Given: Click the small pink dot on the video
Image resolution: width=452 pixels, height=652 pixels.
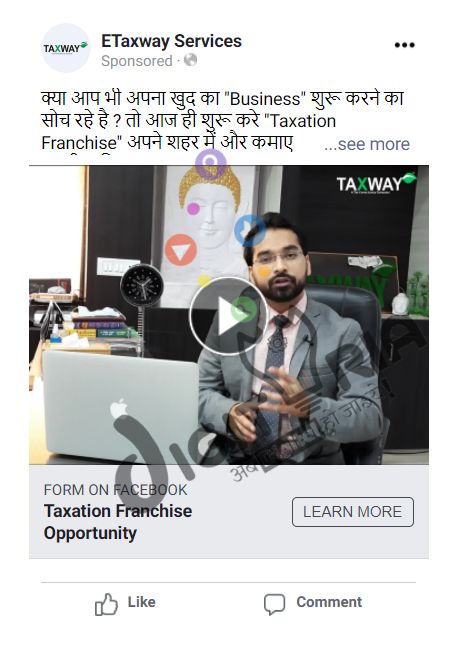Looking at the screenshot, I should [x=193, y=208].
